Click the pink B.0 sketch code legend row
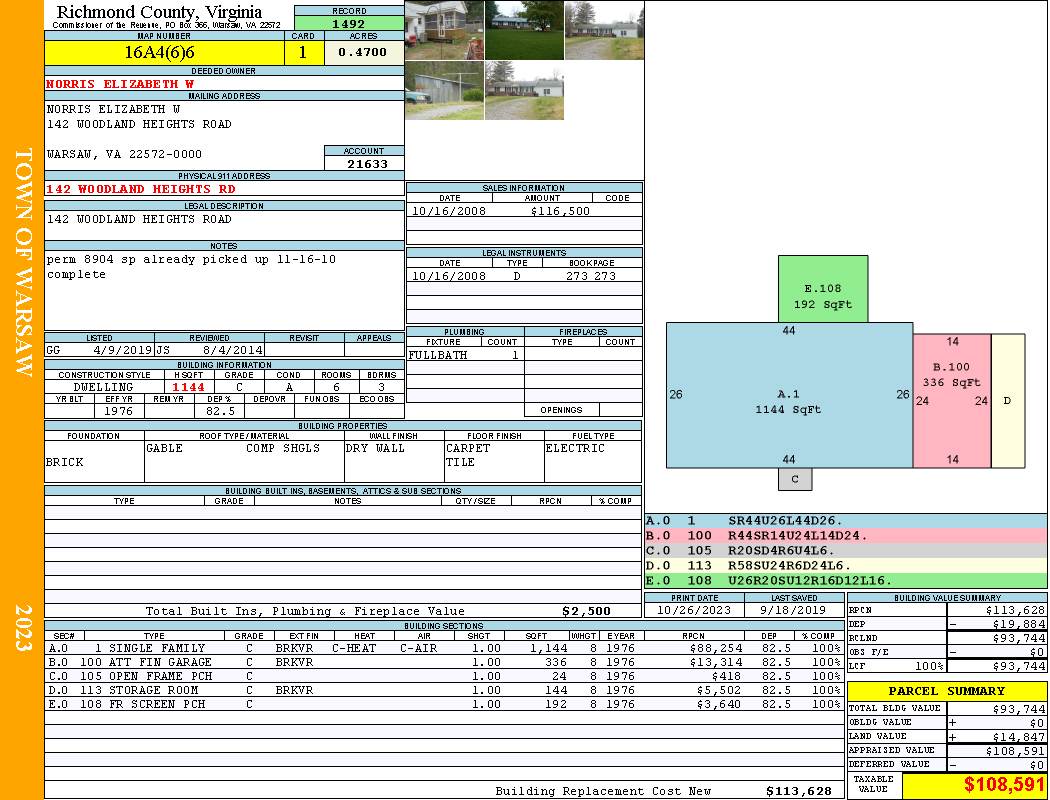Image resolution: width=1050 pixels, height=800 pixels. click(845, 536)
